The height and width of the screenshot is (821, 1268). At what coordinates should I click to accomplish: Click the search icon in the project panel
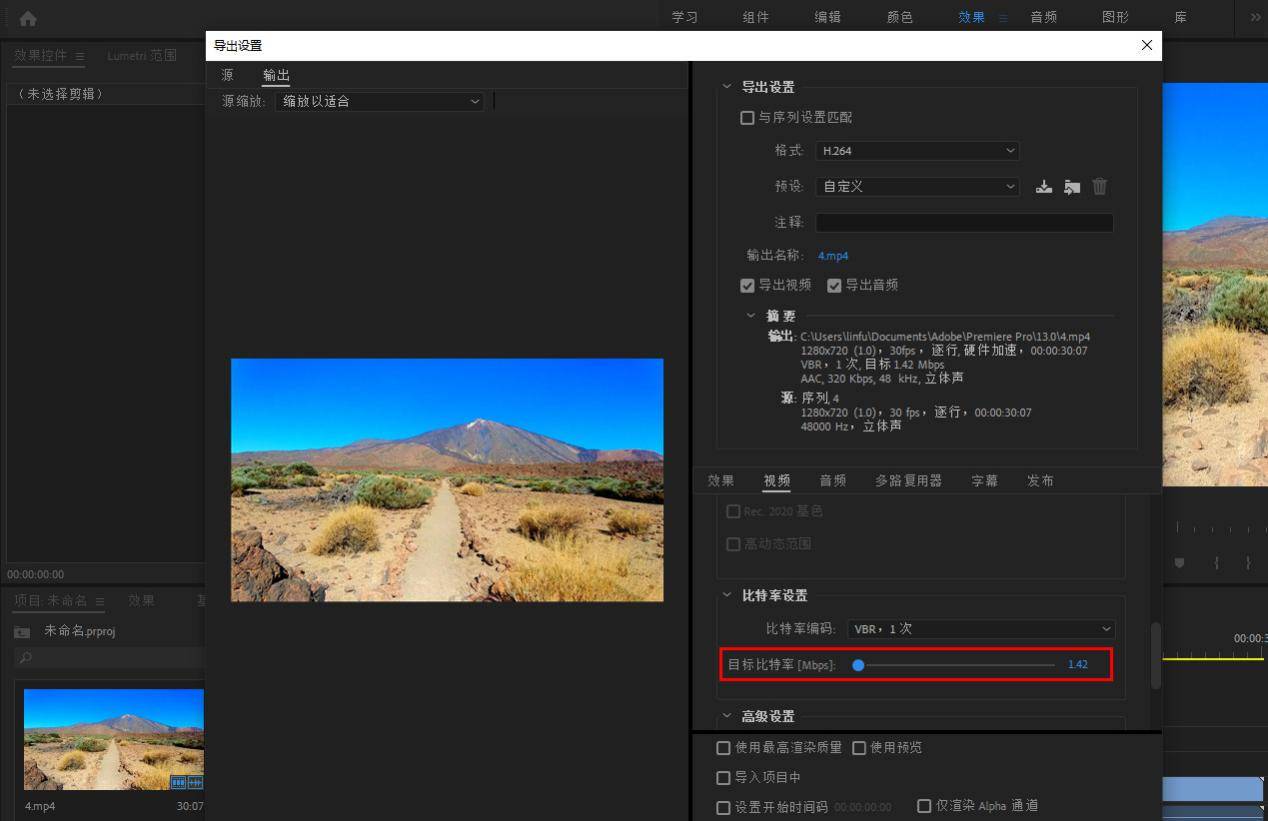pyautogui.click(x=22, y=658)
